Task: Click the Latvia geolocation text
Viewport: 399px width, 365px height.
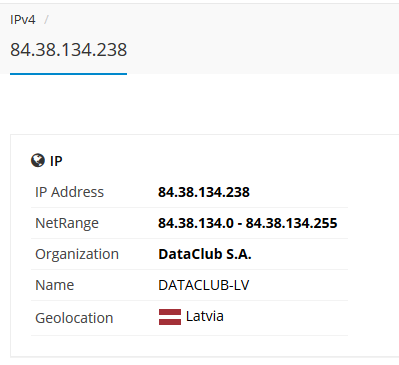Action: click(205, 316)
